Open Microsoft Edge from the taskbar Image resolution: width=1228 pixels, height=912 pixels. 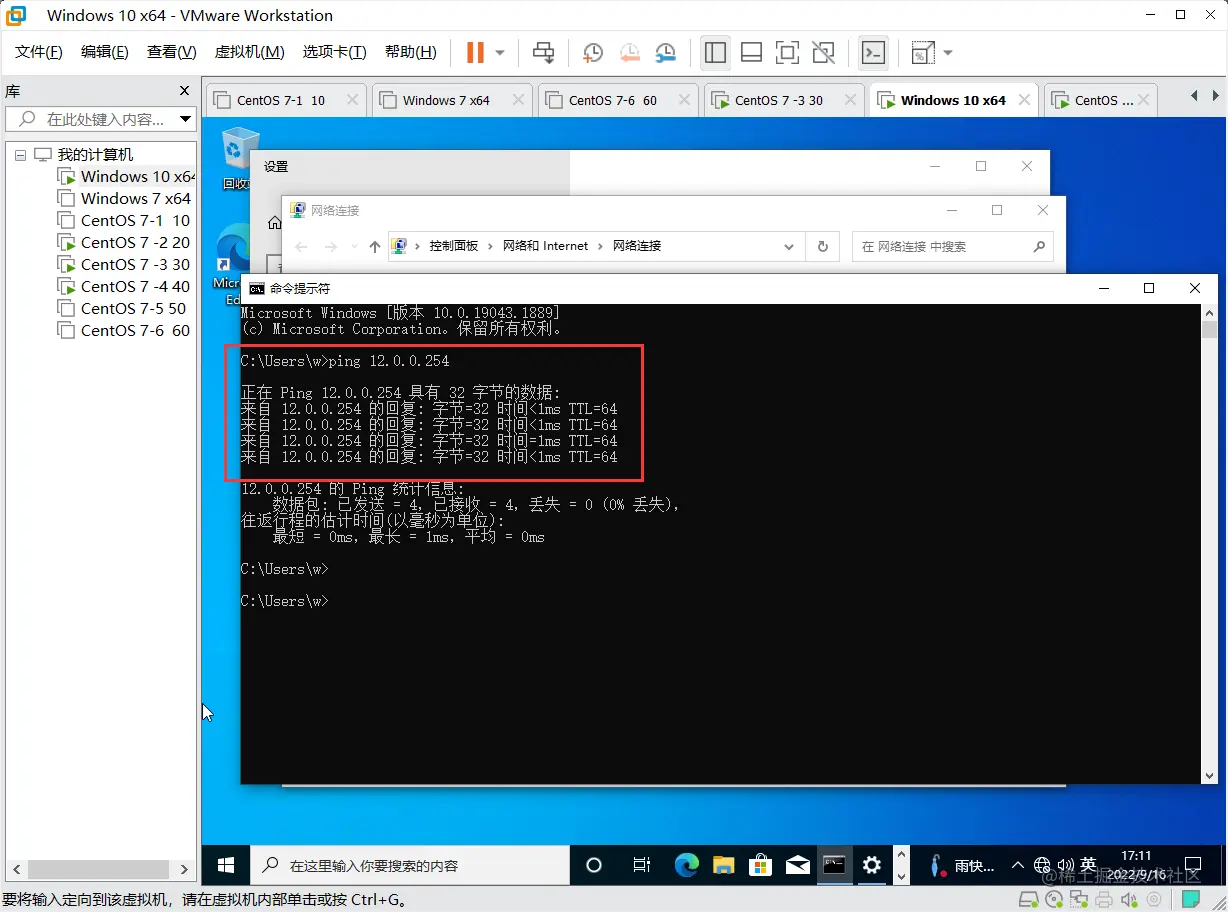pos(686,865)
